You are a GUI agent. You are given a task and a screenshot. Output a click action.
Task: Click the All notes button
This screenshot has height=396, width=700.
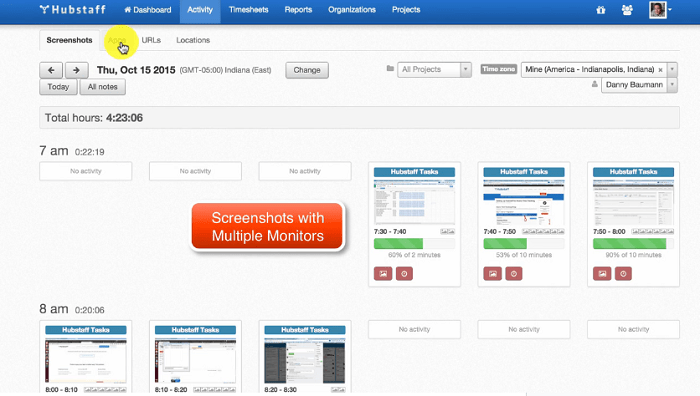pos(102,87)
